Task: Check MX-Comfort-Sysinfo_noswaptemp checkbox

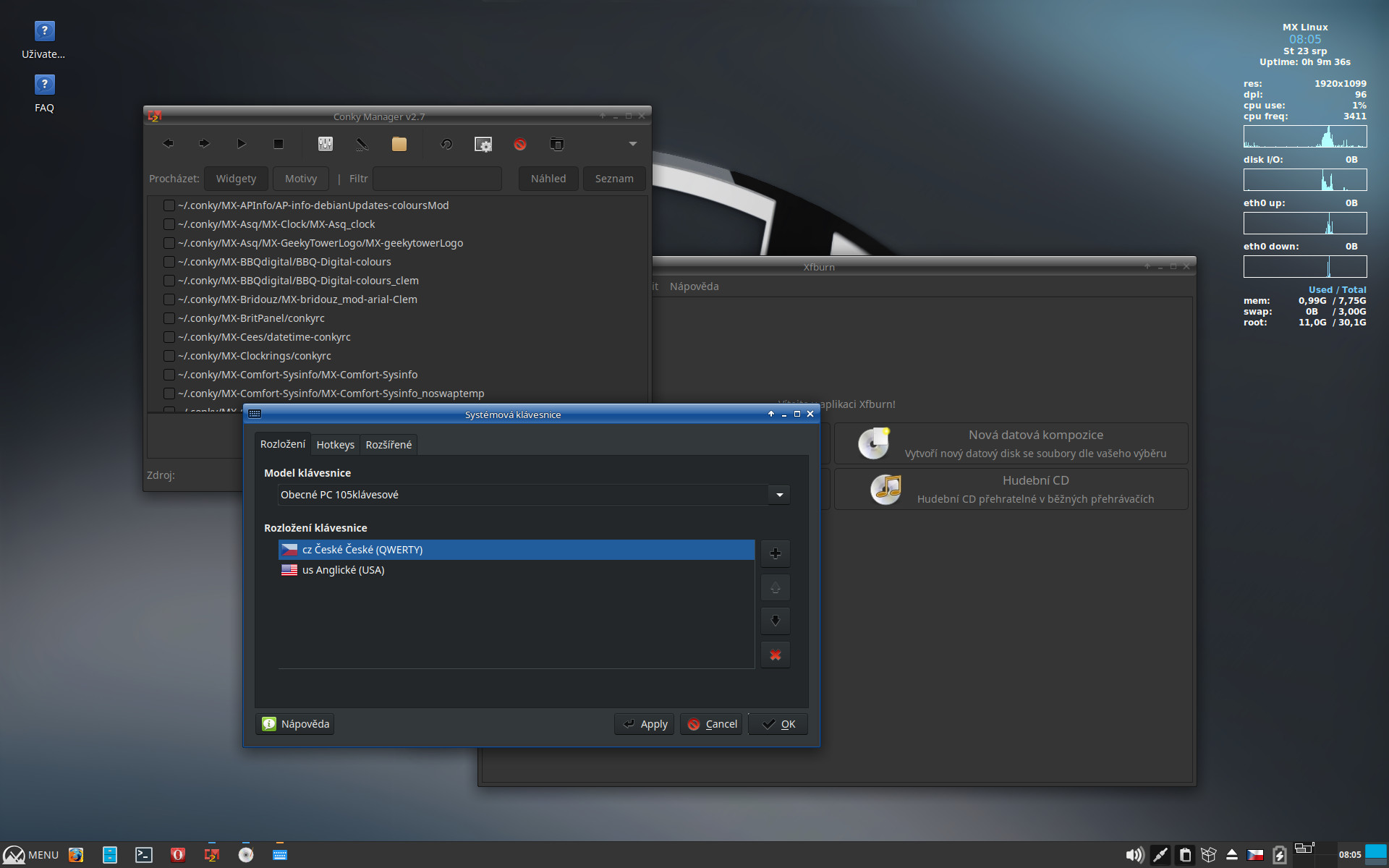Action: [169, 393]
